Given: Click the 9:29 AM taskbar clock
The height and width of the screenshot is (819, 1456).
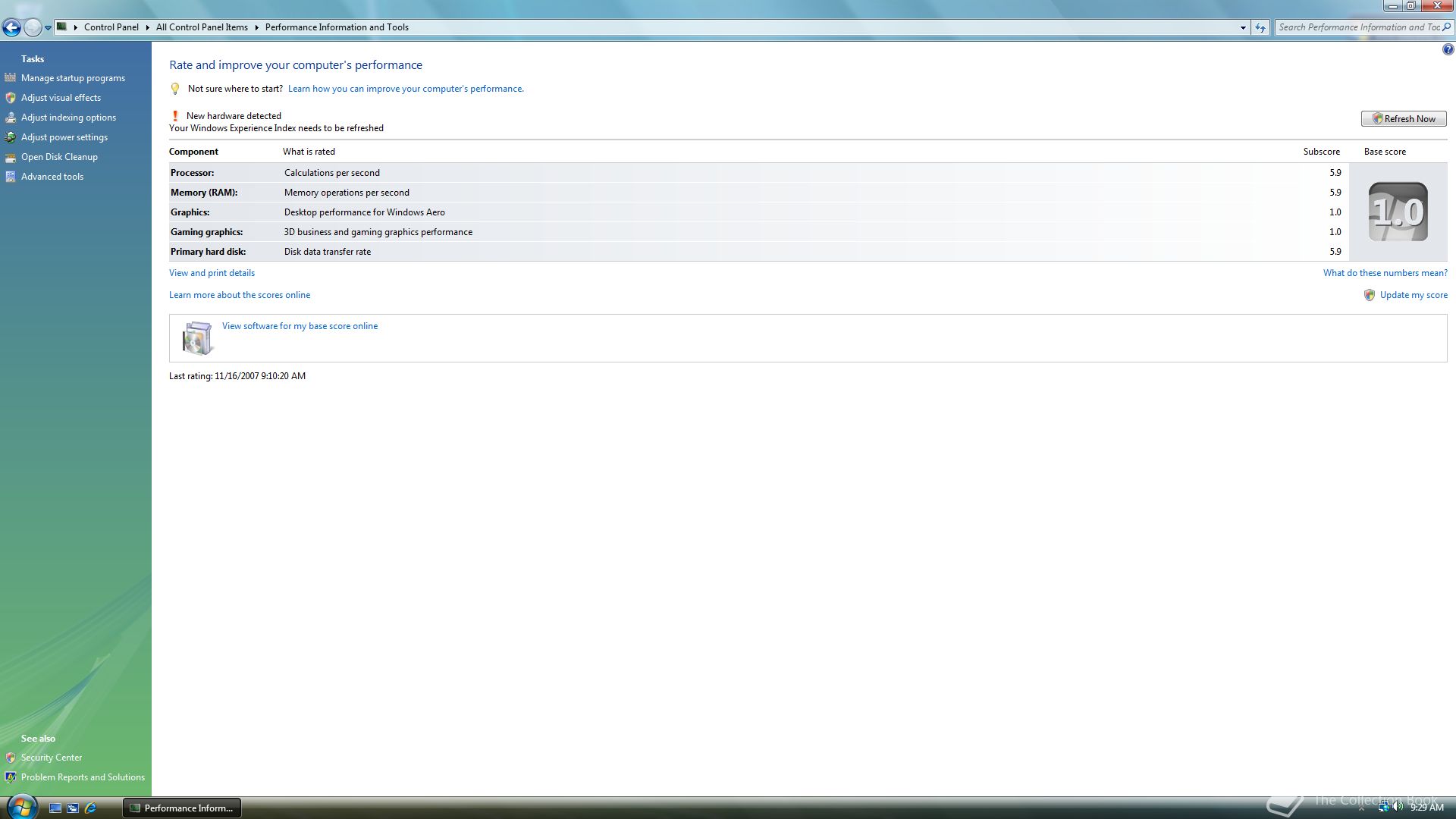Looking at the screenshot, I should click(x=1427, y=808).
